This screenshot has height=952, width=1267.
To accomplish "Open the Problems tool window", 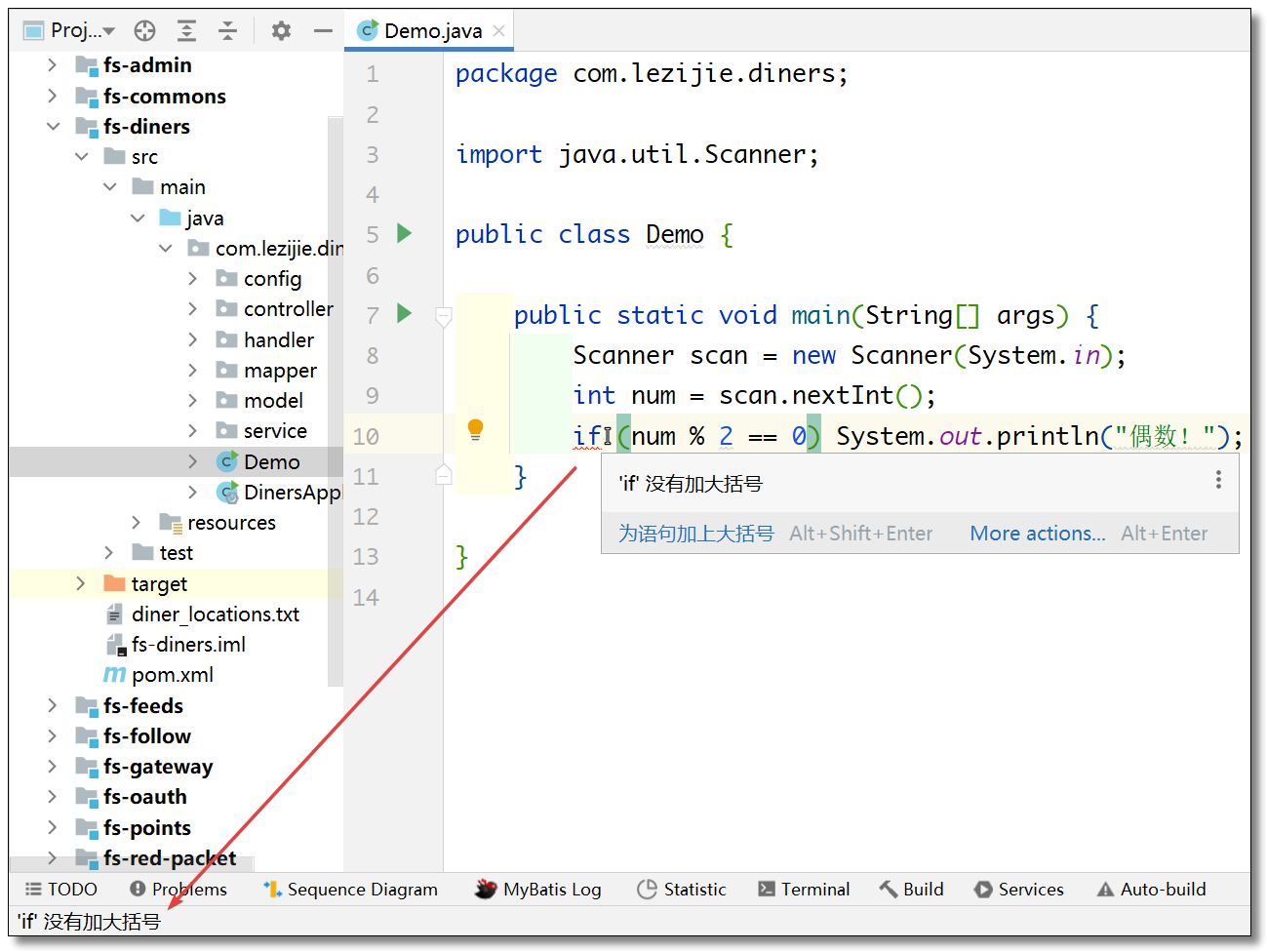I will (178, 890).
